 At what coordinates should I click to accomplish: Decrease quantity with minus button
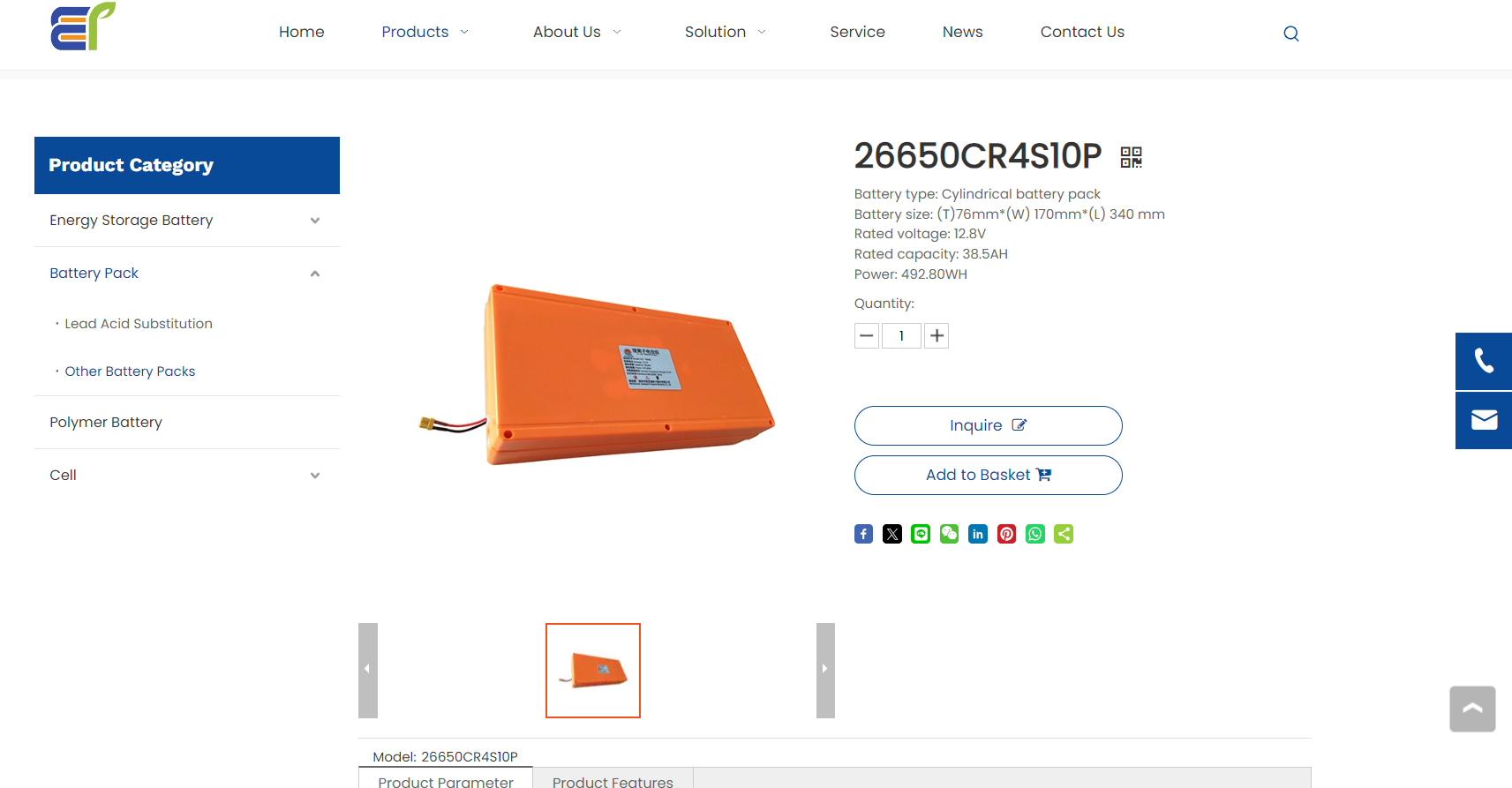point(867,335)
